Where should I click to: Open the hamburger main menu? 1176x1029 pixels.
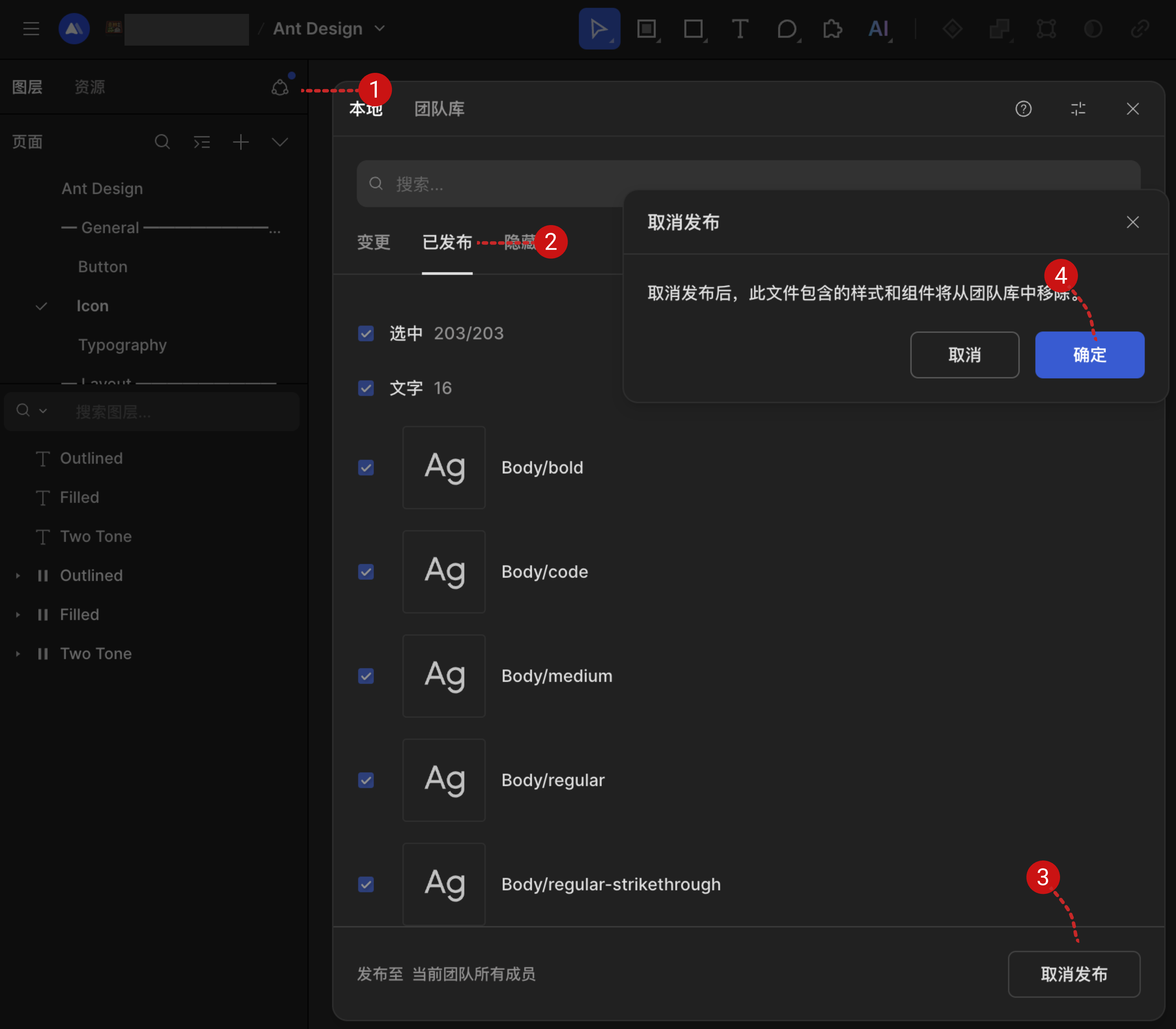[x=31, y=29]
